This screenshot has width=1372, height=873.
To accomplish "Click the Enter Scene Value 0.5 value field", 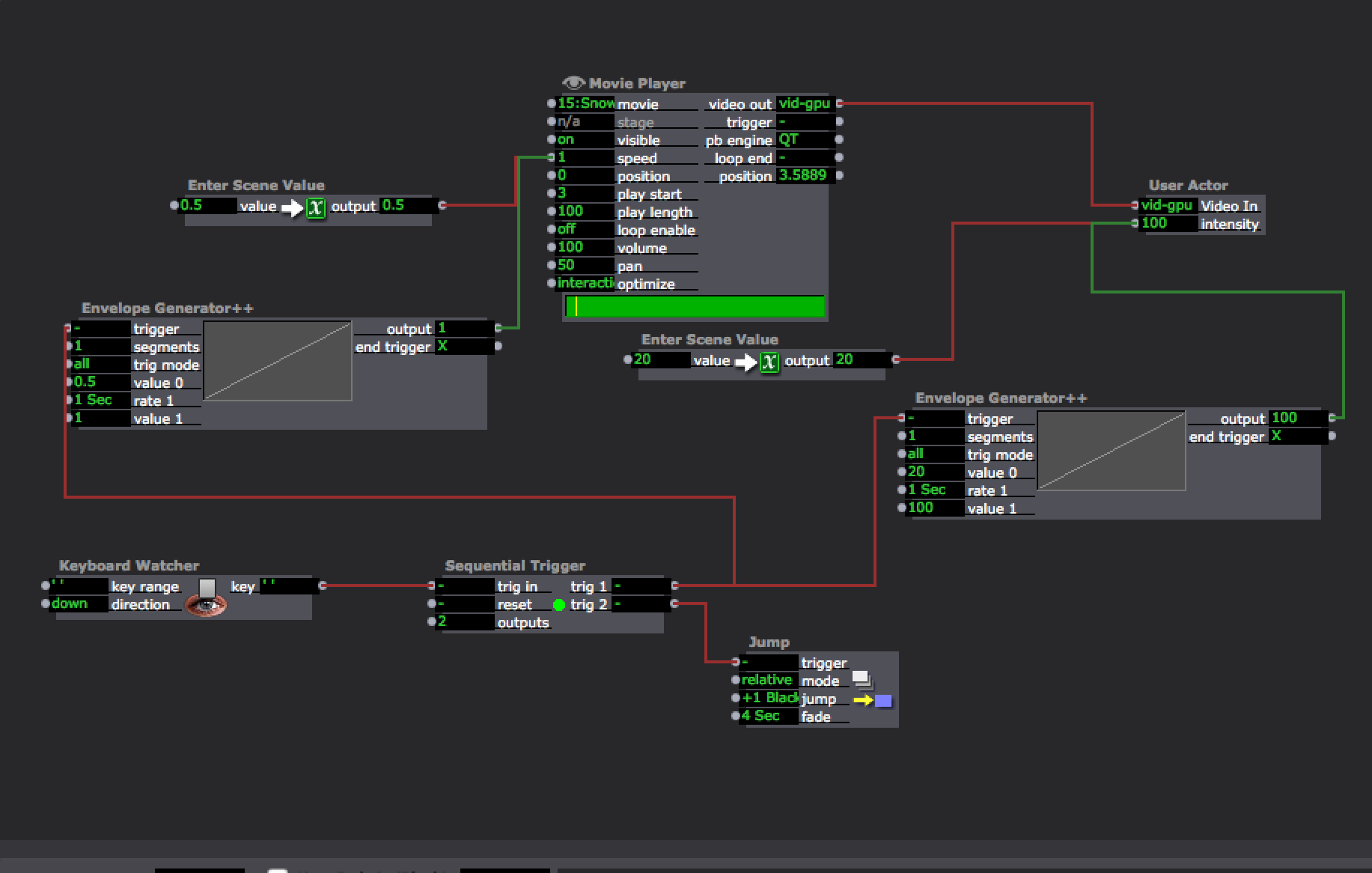I will click(x=207, y=205).
